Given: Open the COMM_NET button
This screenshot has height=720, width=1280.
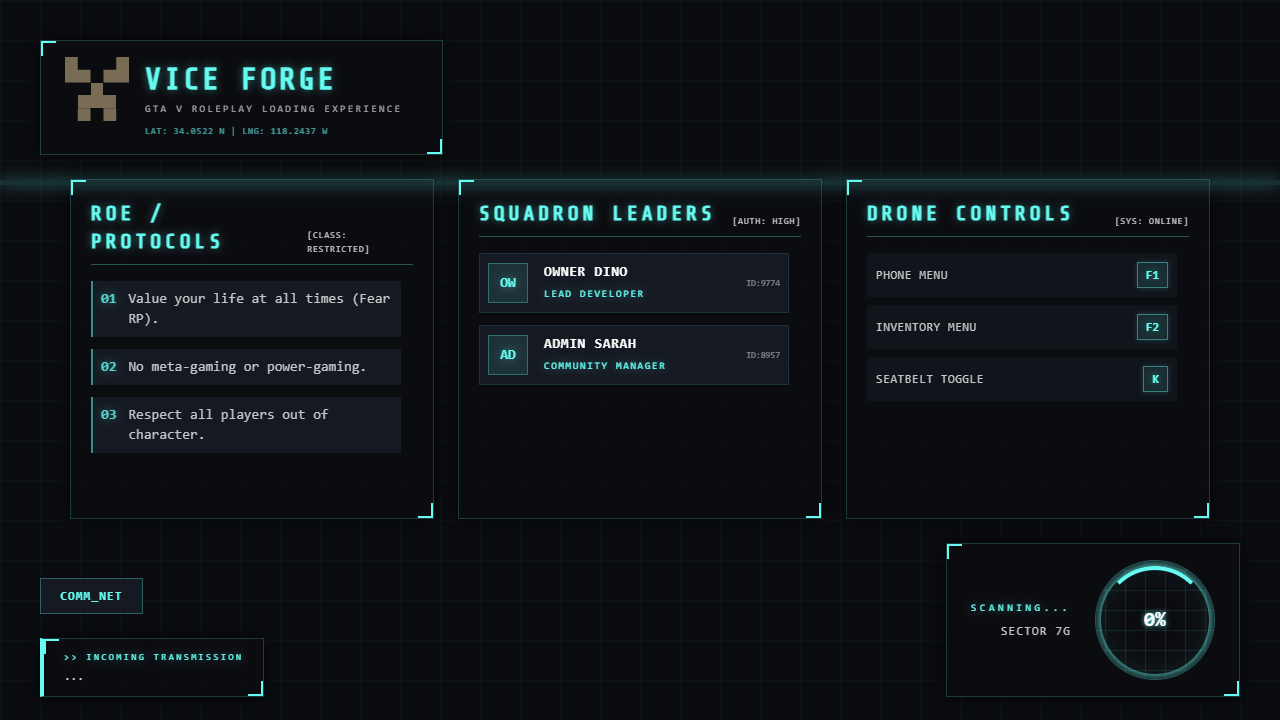Looking at the screenshot, I should 91,596.
